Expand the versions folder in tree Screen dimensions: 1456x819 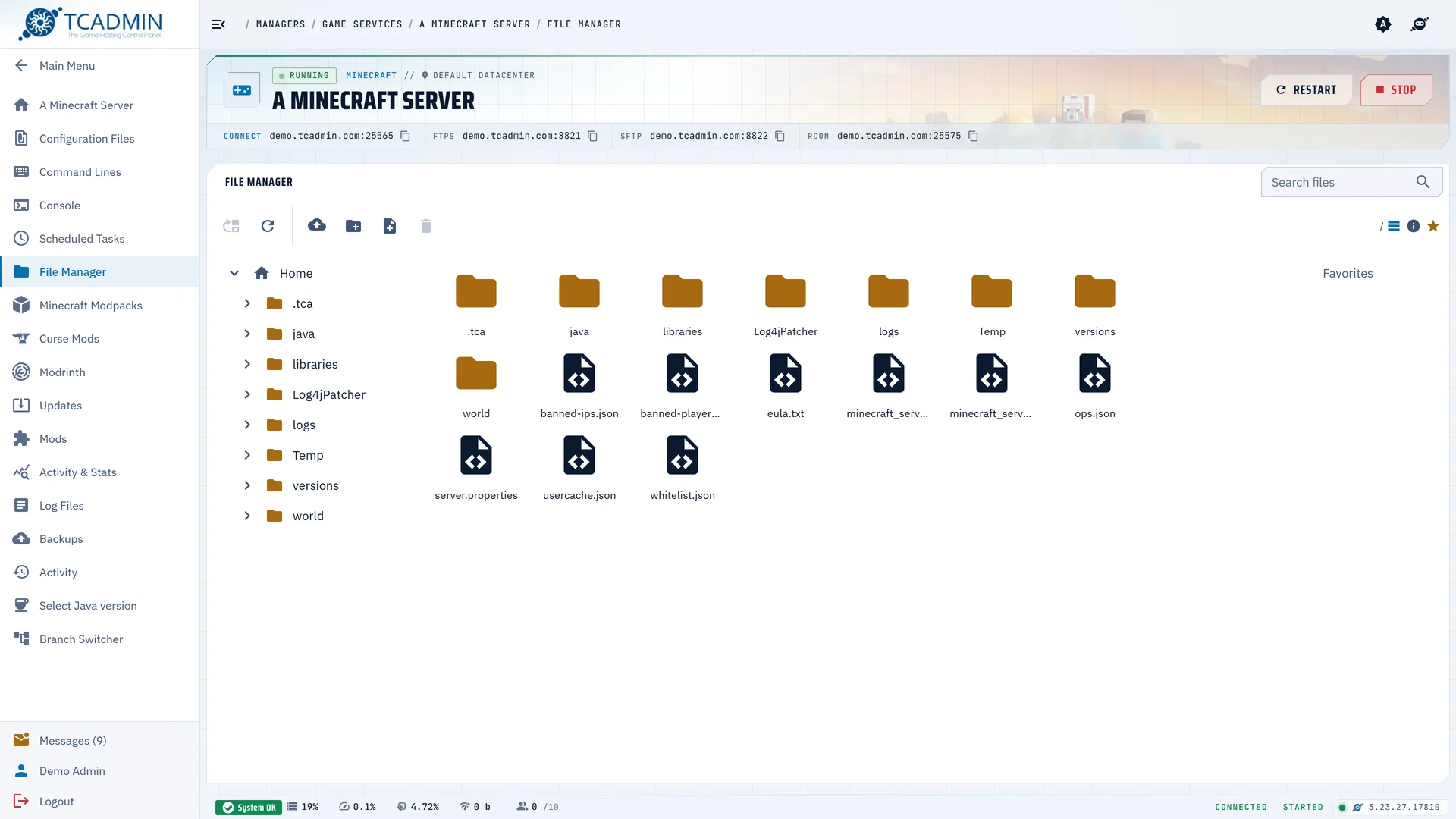[247, 485]
